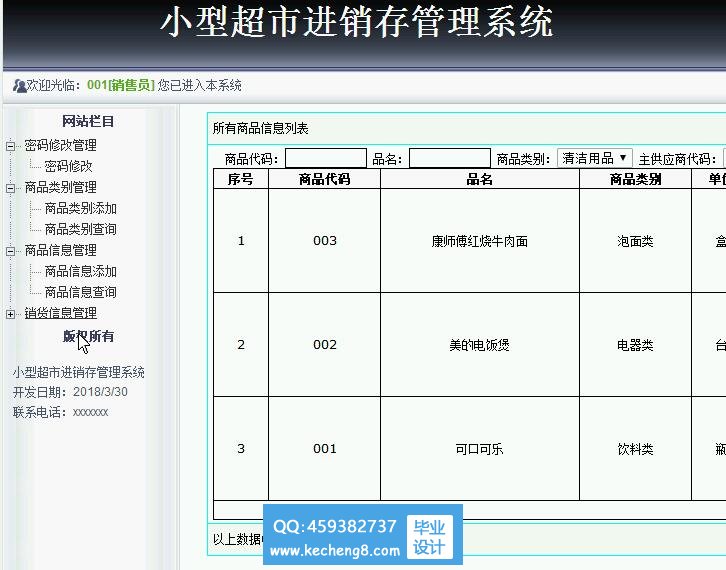726x570 pixels.
Task: Click the 小型超市进销存管理系统 page header title
Action: [x=357, y=22]
